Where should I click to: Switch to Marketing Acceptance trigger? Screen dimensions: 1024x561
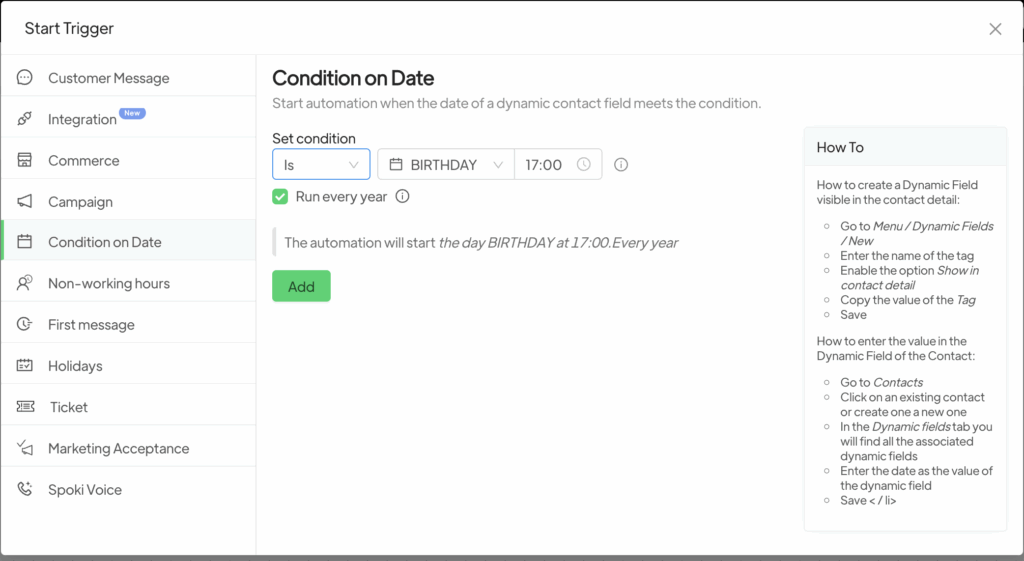[118, 449]
